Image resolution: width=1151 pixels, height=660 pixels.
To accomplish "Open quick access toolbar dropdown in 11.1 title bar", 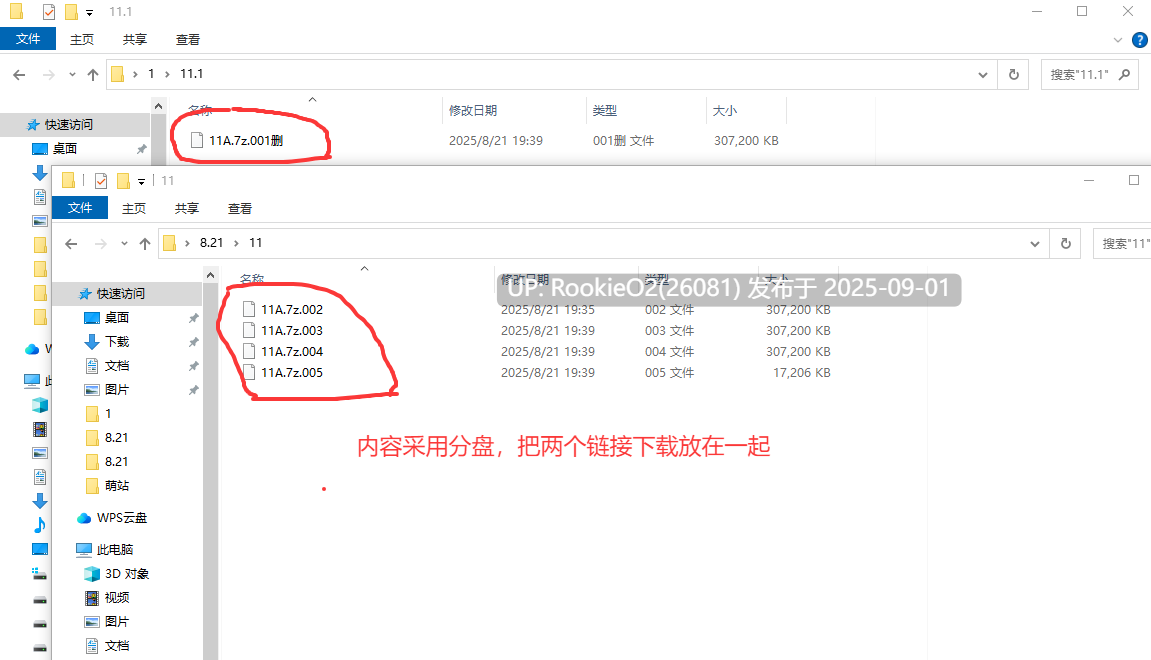I will coord(90,12).
